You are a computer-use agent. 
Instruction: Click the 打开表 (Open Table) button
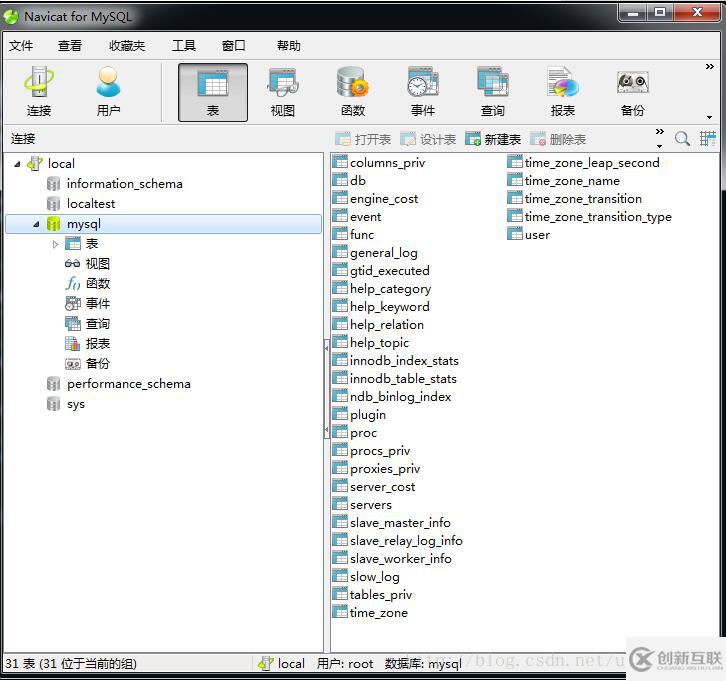click(363, 139)
